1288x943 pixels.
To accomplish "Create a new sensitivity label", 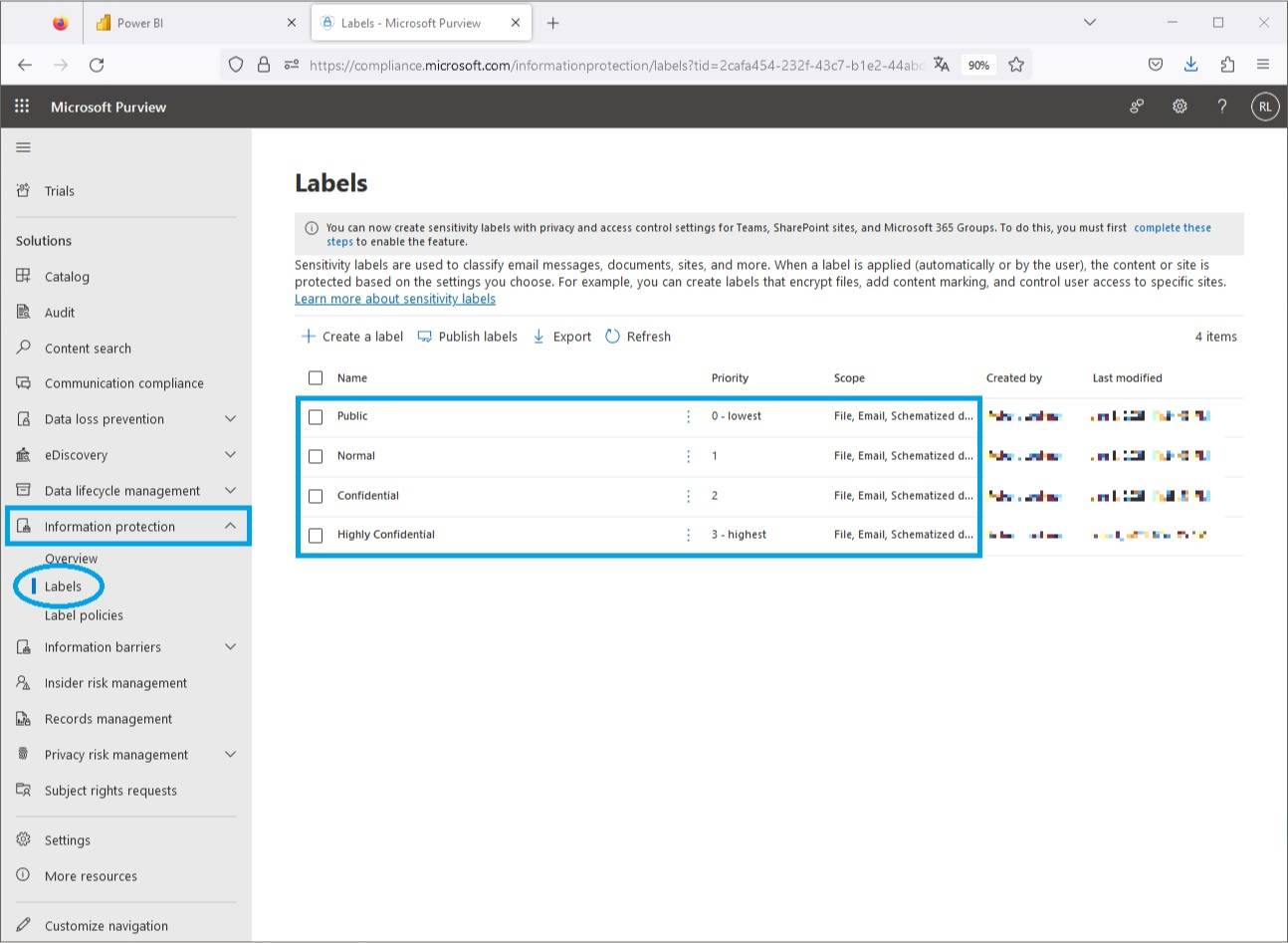I will tap(351, 337).
